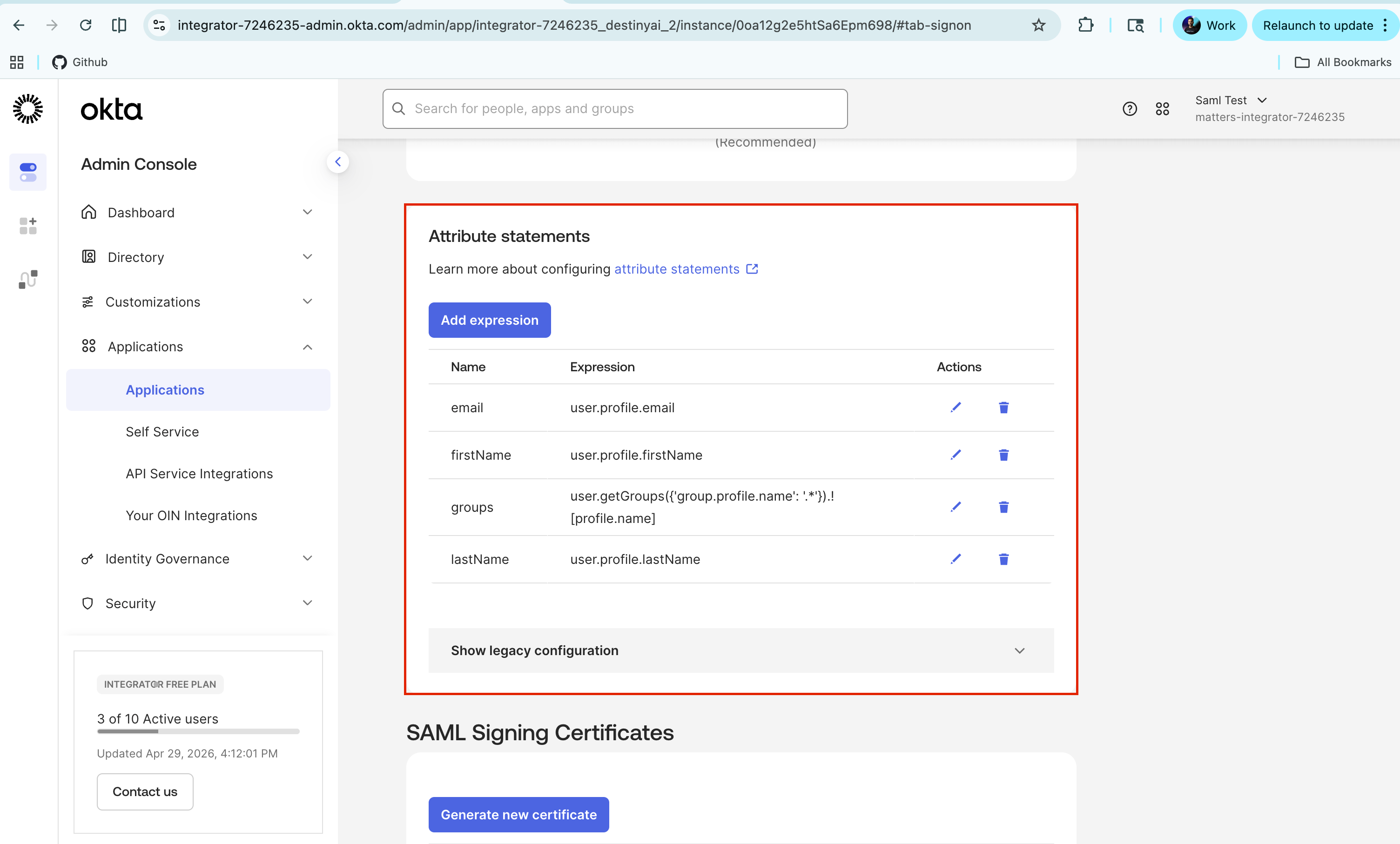Image resolution: width=1400 pixels, height=844 pixels.
Task: Click Generate new certificate
Action: (518, 815)
